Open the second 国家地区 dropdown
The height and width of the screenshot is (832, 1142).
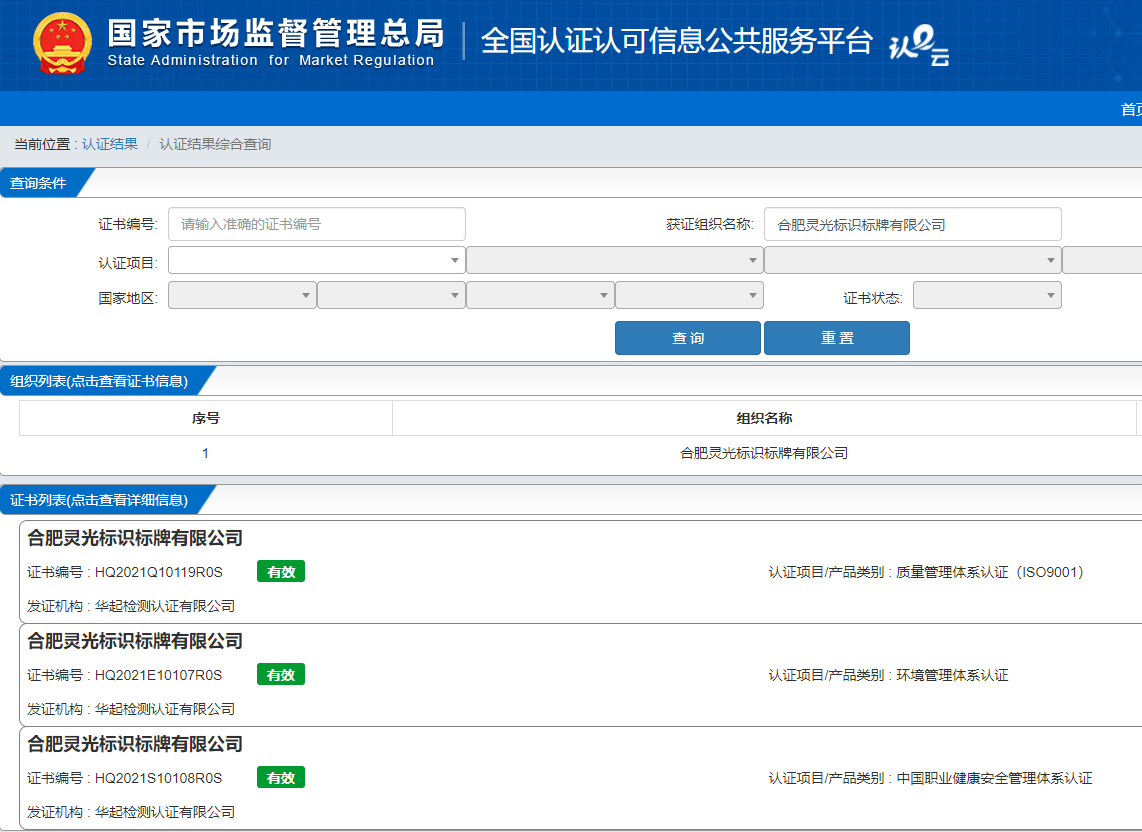point(392,295)
